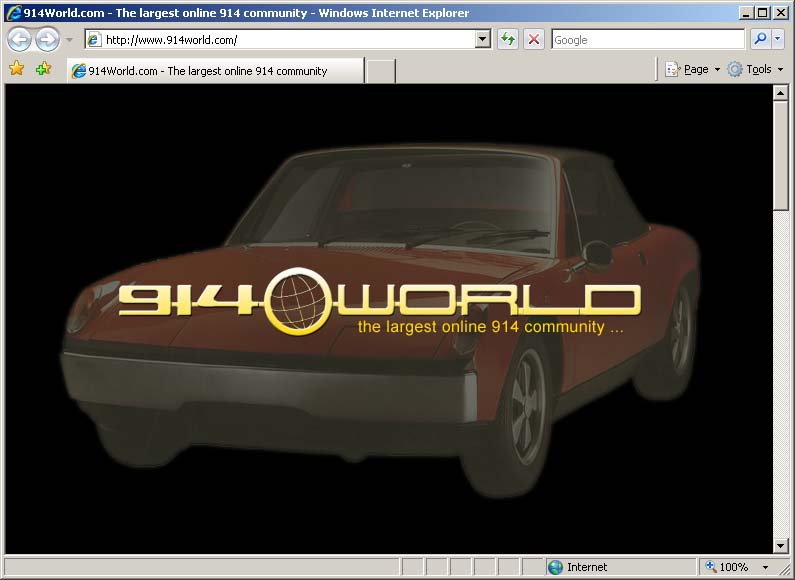Screen dimensions: 795x580
Task: Click the scrollbar up arrow
Action: pyautogui.click(x=780, y=93)
